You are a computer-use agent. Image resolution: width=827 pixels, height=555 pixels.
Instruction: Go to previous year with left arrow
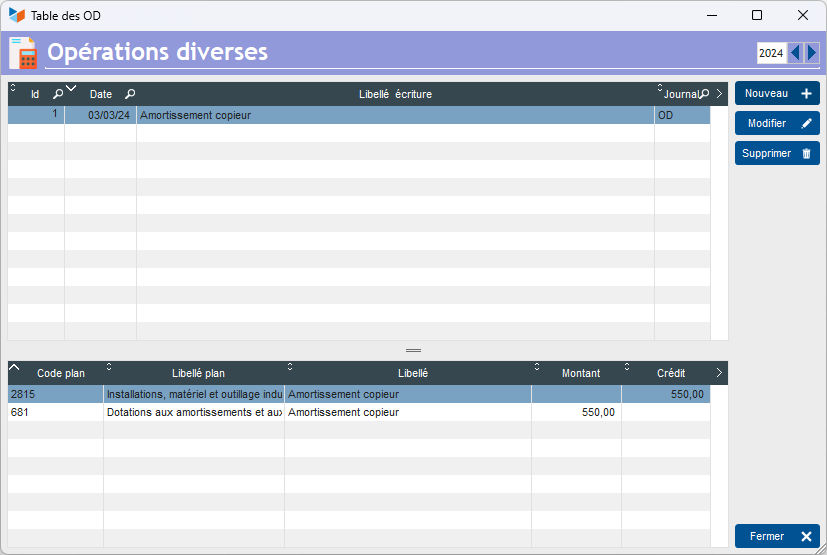tap(795, 53)
